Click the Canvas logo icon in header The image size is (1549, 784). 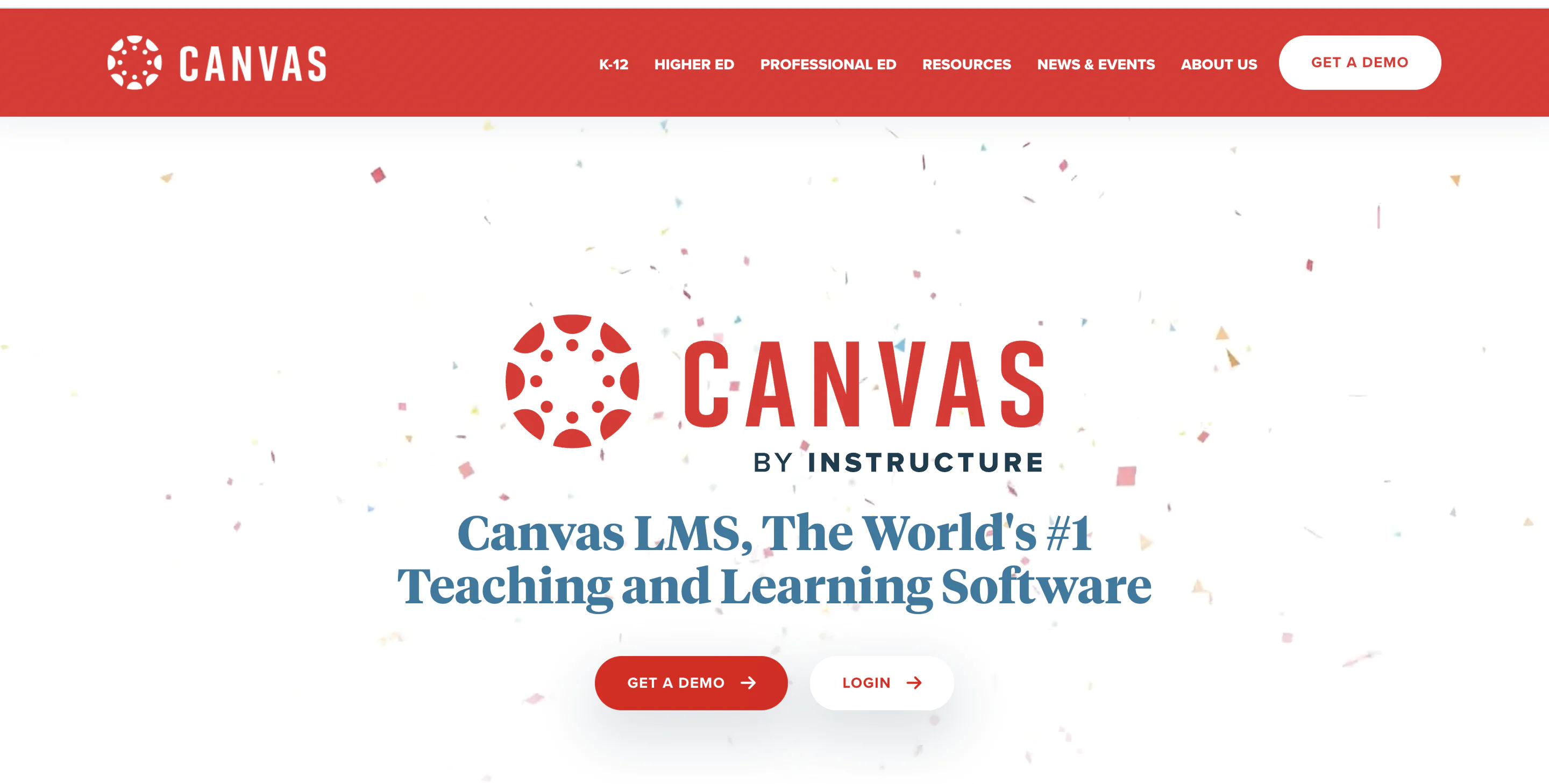[131, 62]
